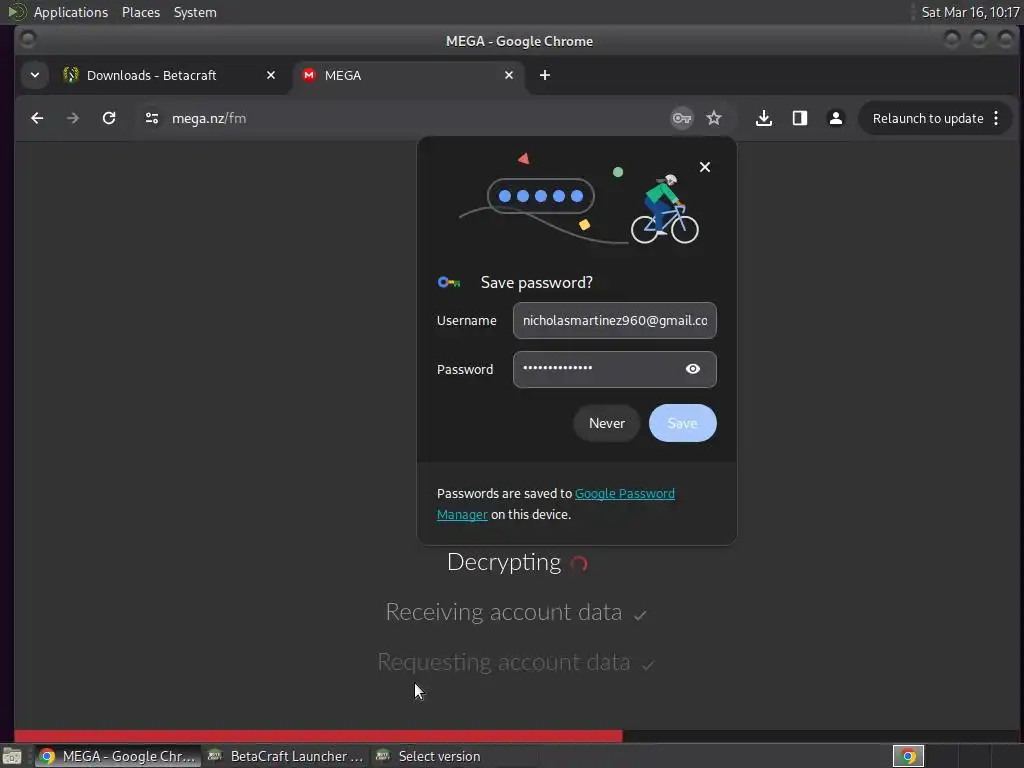Click the Decrypting status text

[x=504, y=562]
